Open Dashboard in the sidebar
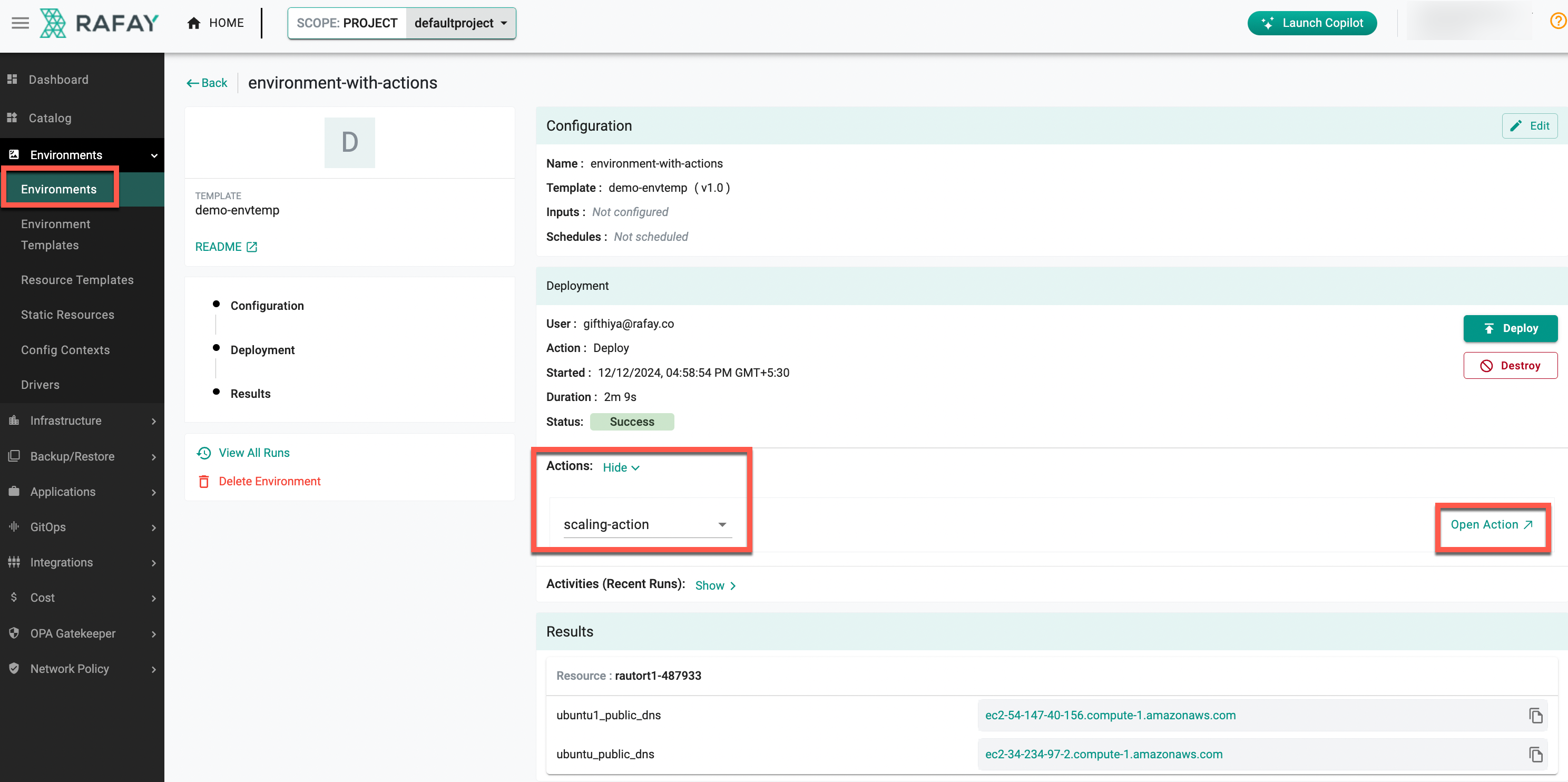Image resolution: width=1568 pixels, height=782 pixels. (58, 80)
